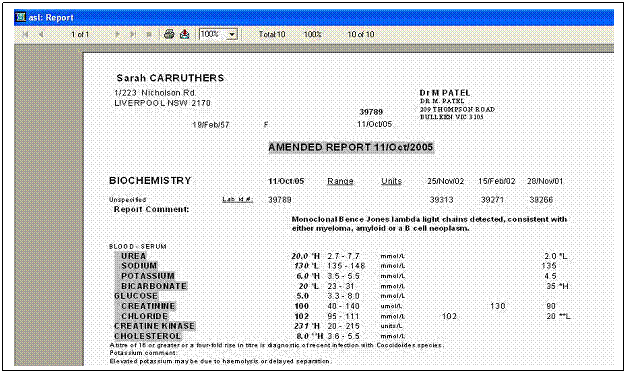Jump to last page arrow
This screenshot has width=627, height=374.
point(133,35)
